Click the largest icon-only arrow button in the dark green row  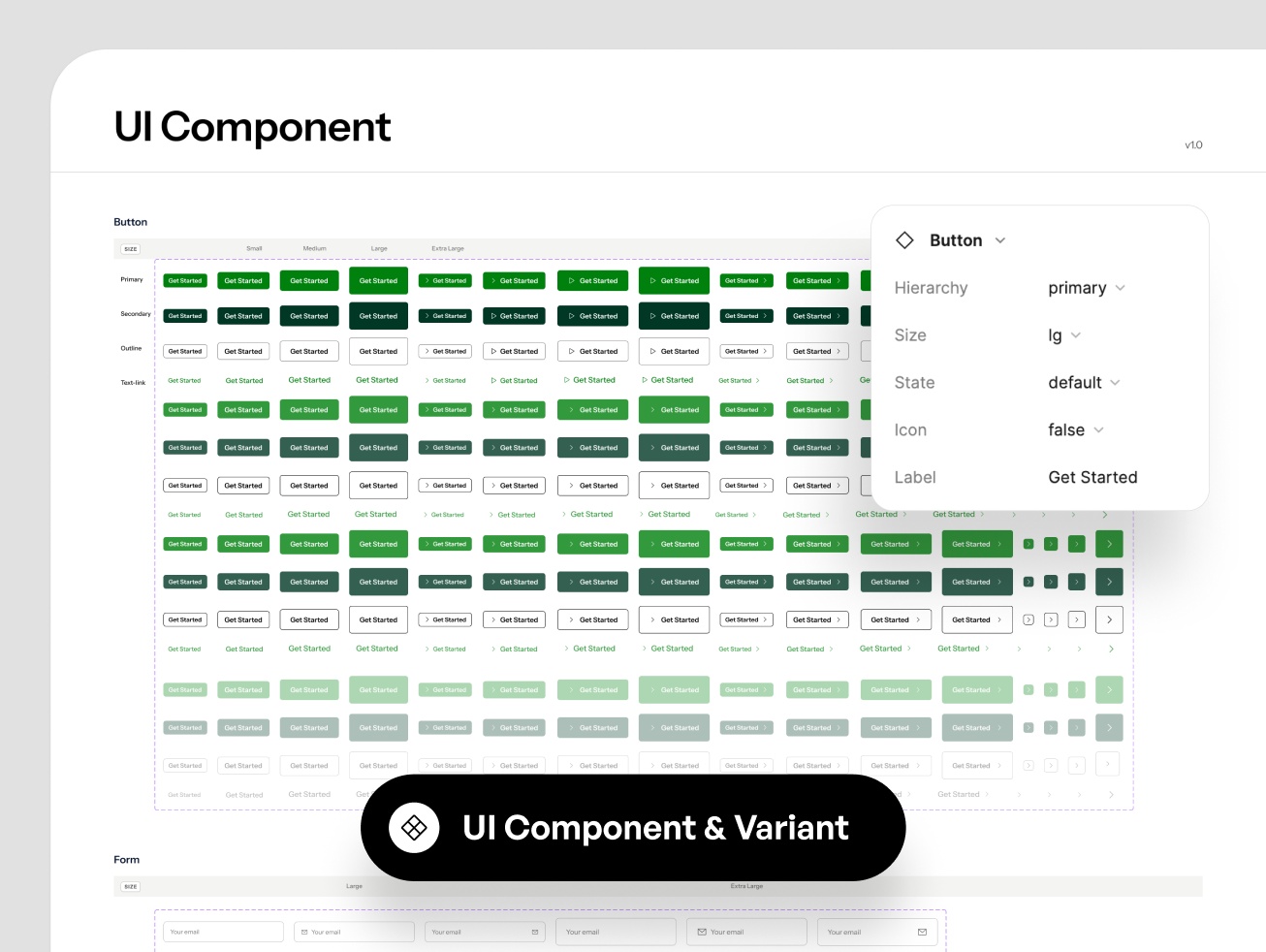tap(1109, 582)
